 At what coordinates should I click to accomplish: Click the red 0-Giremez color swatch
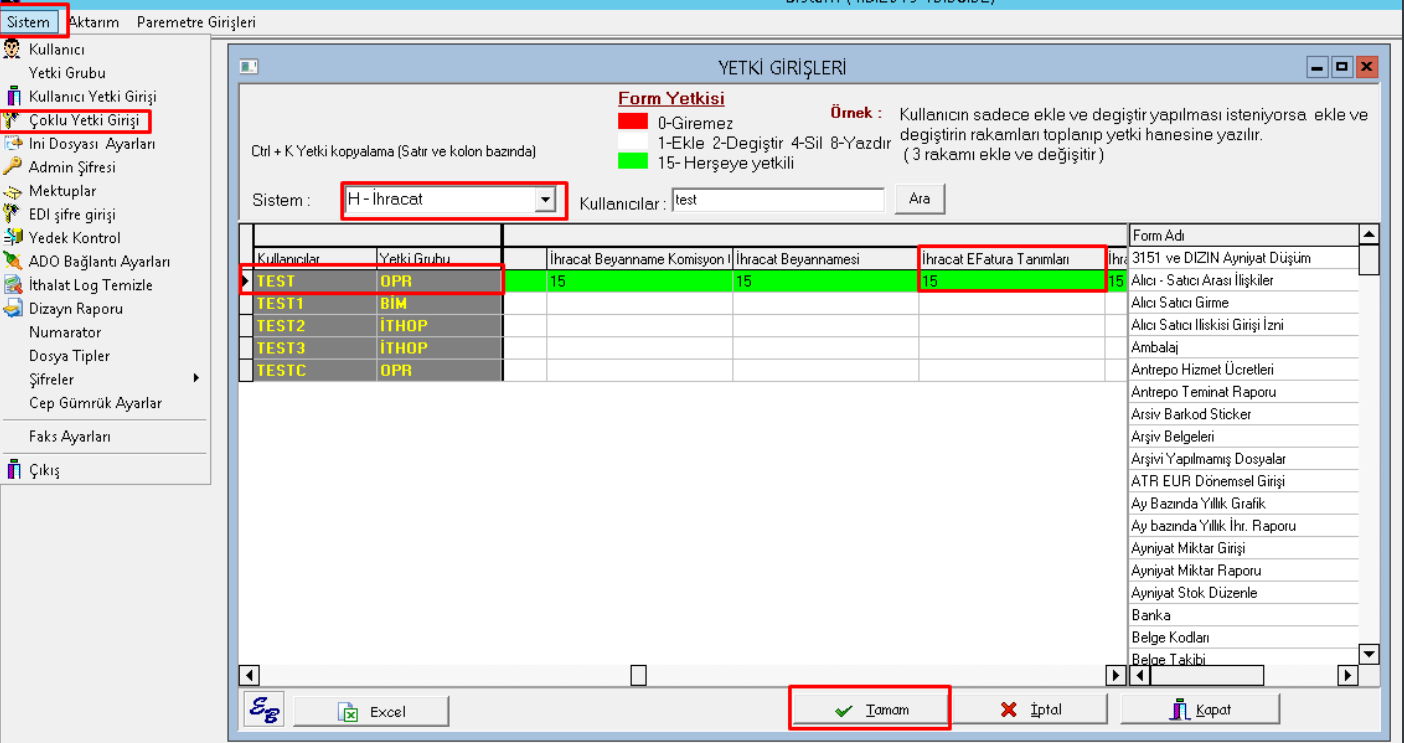click(633, 122)
